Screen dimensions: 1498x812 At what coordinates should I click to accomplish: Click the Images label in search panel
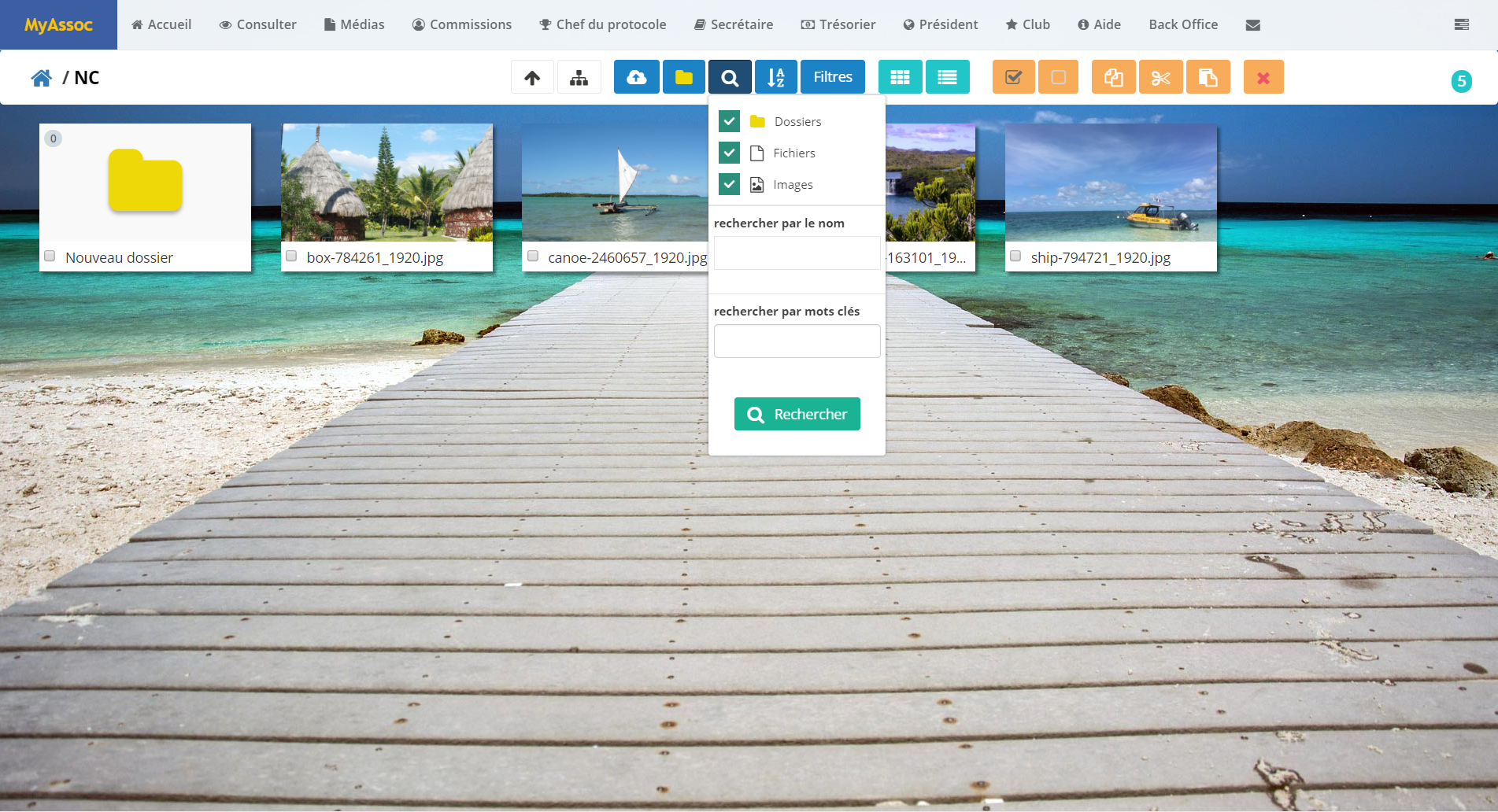click(793, 185)
